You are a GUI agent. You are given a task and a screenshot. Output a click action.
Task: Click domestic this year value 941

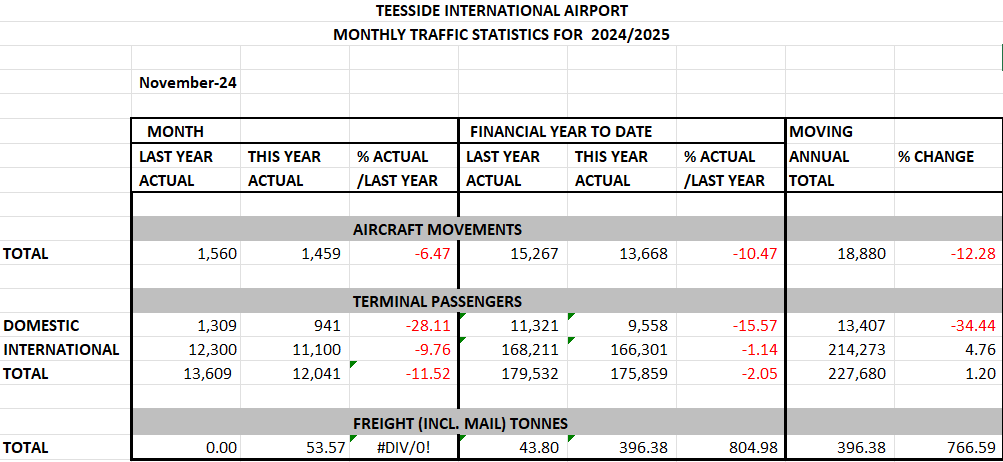click(x=295, y=326)
